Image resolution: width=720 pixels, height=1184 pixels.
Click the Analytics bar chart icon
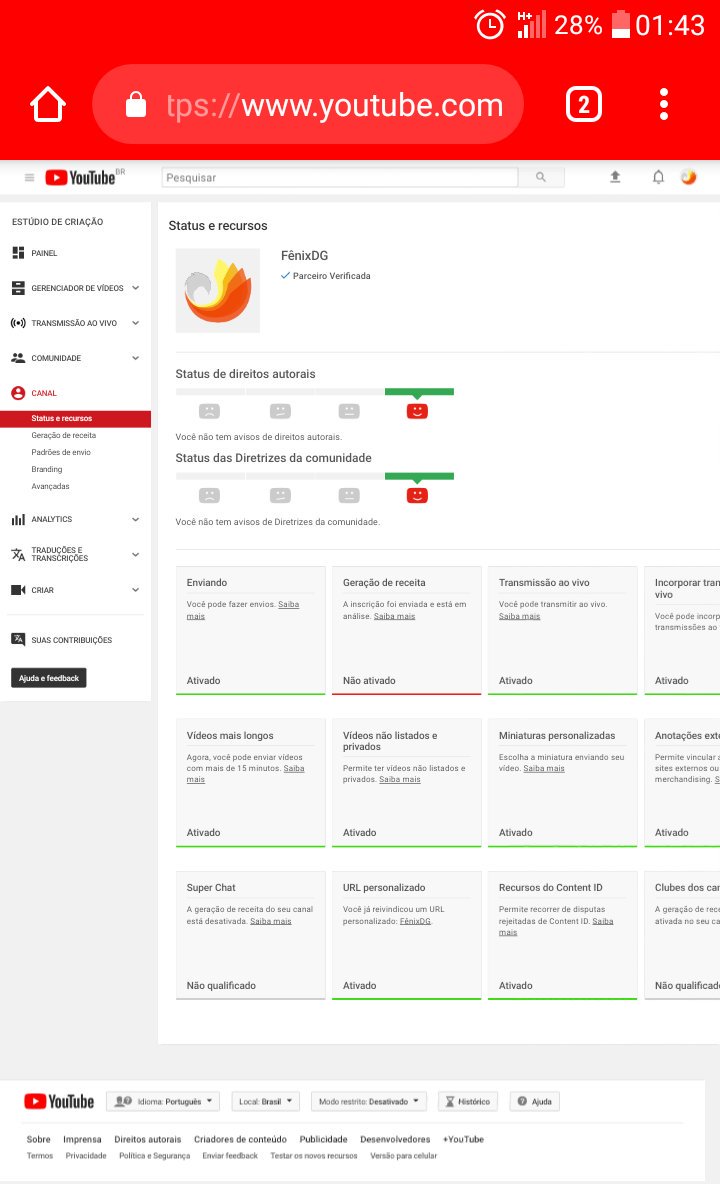tap(18, 520)
